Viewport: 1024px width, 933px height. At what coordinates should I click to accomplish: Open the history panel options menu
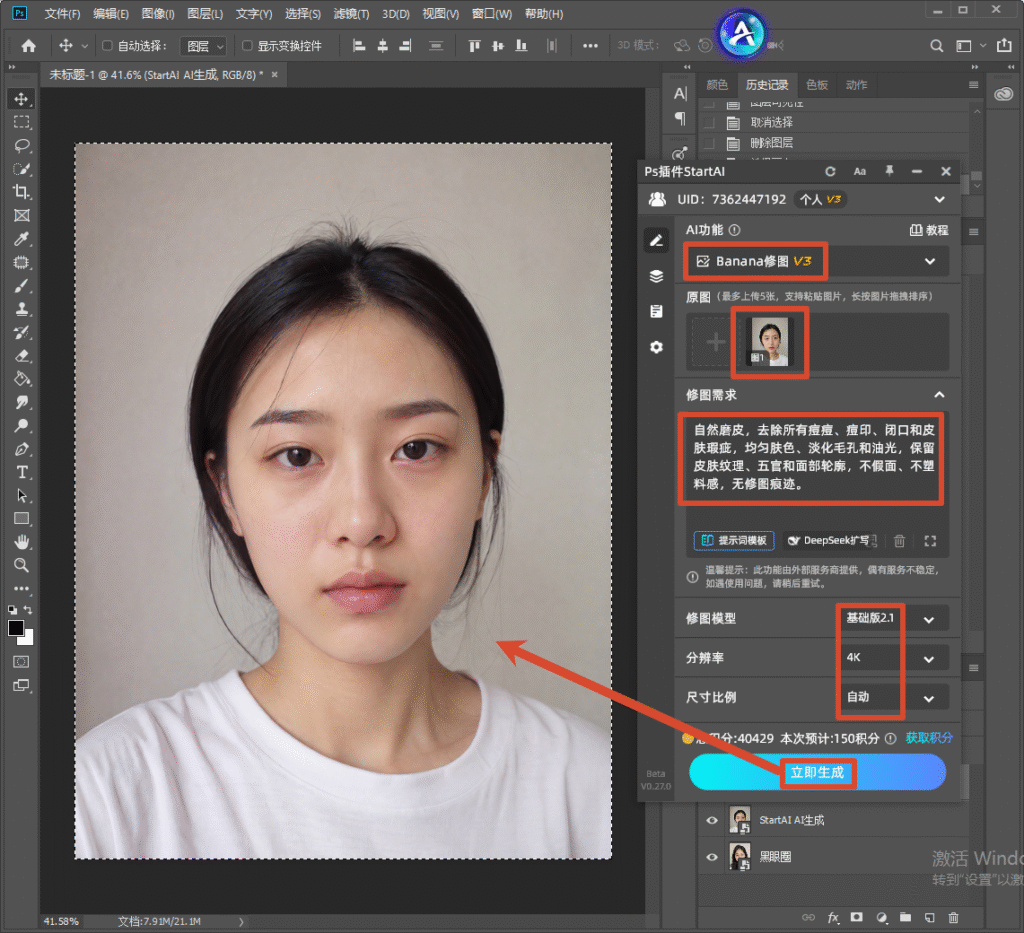[973, 85]
